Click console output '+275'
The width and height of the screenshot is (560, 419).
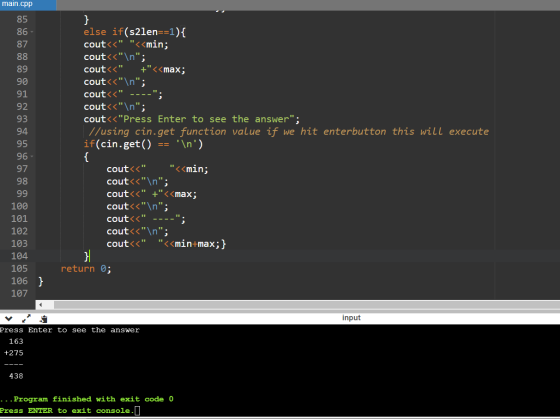coord(14,353)
